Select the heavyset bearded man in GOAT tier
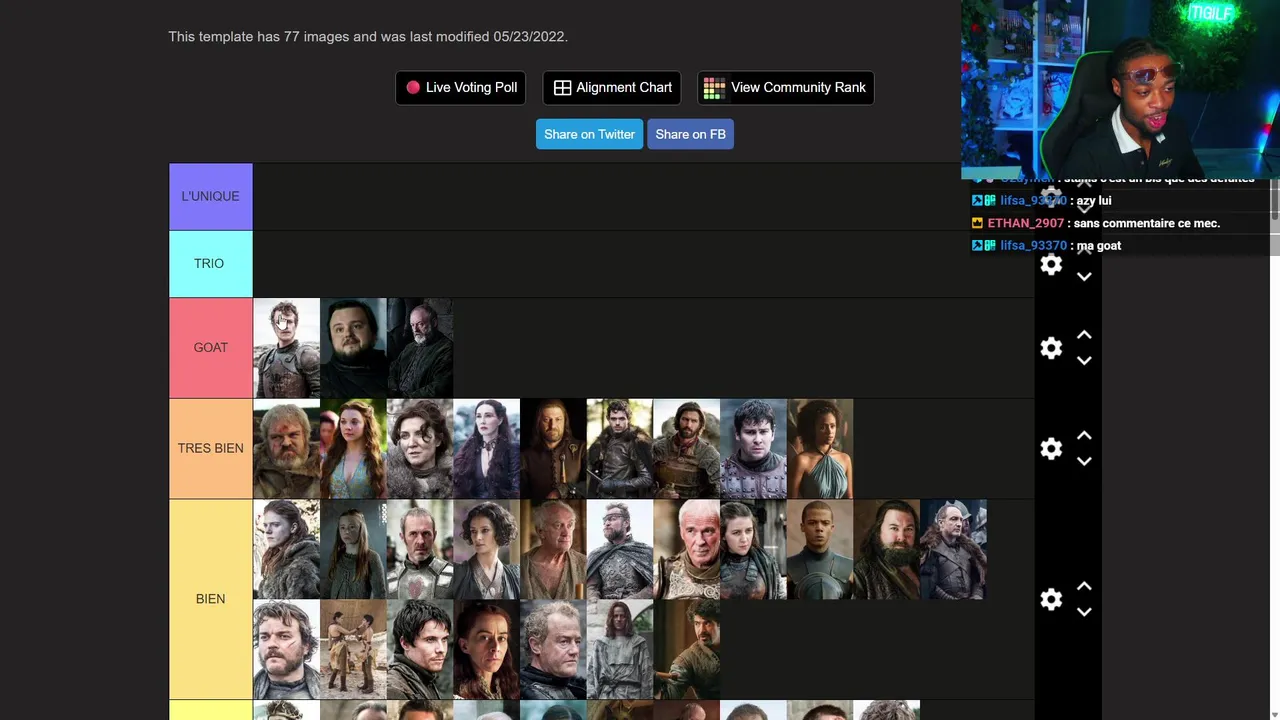The width and height of the screenshot is (1280, 720). click(353, 348)
